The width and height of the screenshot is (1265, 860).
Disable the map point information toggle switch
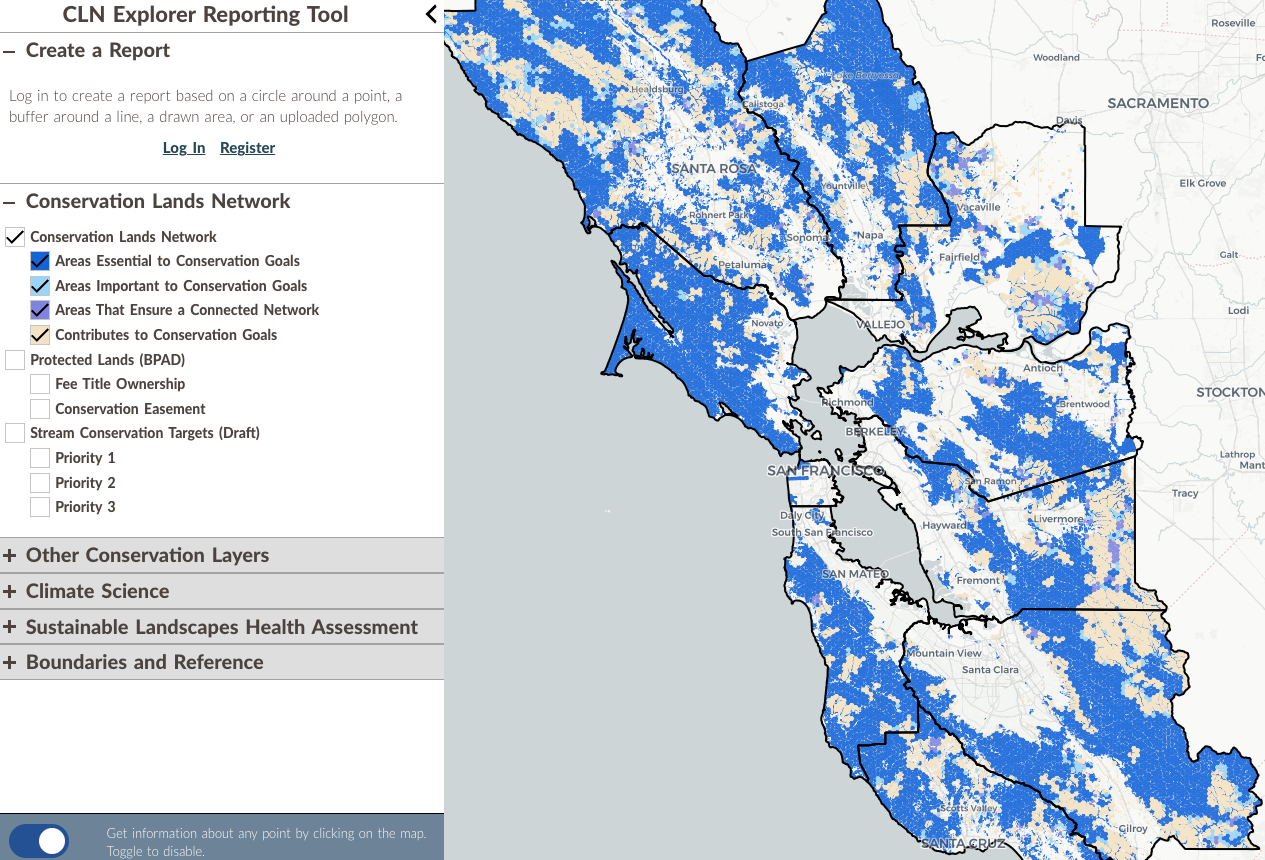click(40, 841)
